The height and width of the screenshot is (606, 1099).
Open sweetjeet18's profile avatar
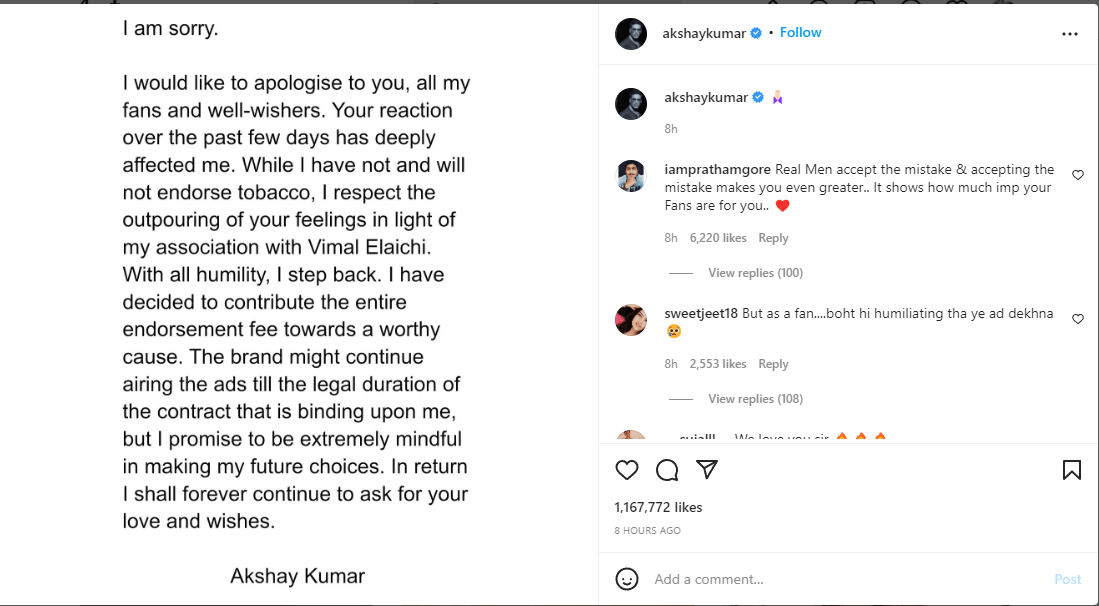click(631, 320)
